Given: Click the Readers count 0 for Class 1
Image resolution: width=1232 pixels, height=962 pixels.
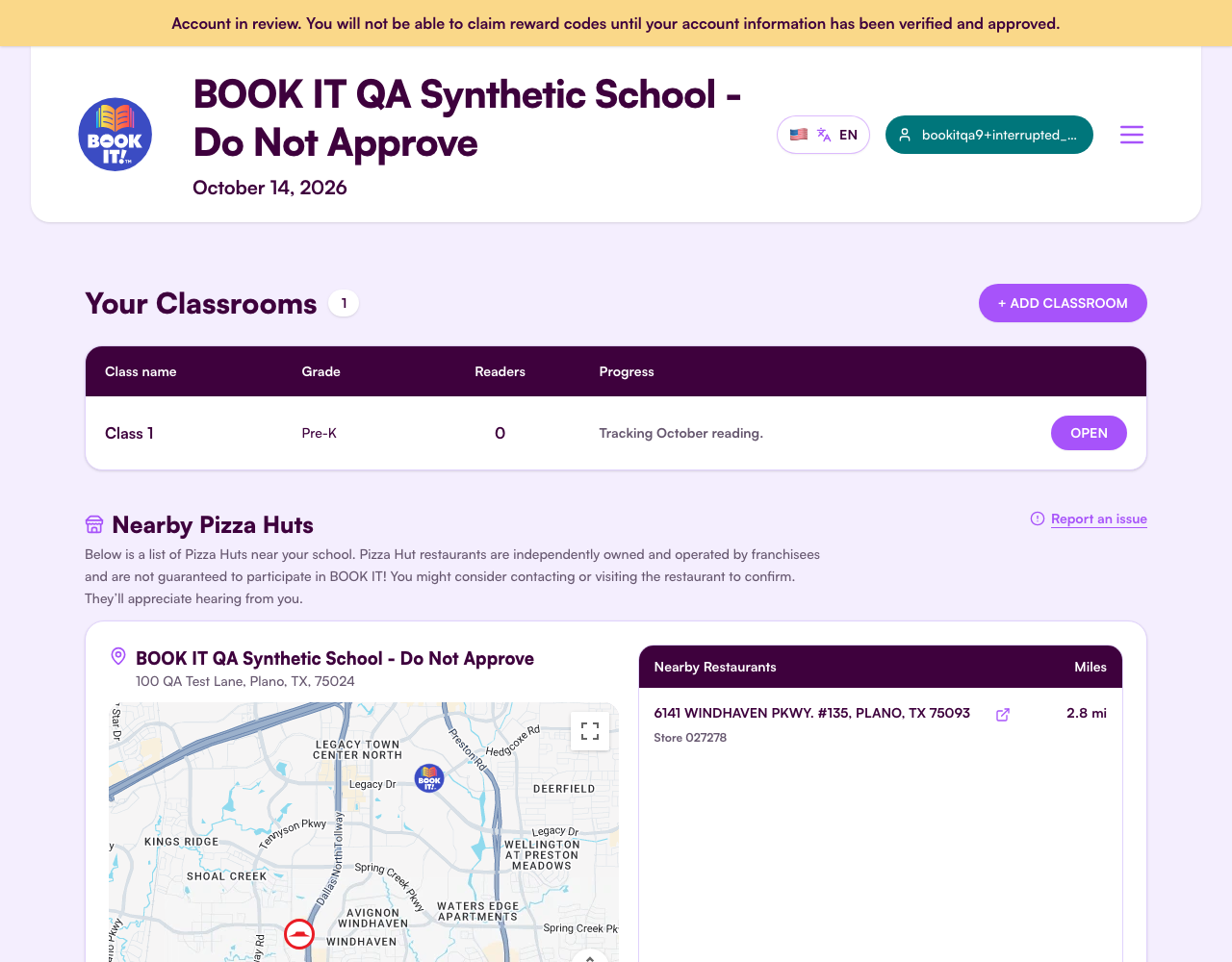Looking at the screenshot, I should pyautogui.click(x=500, y=433).
